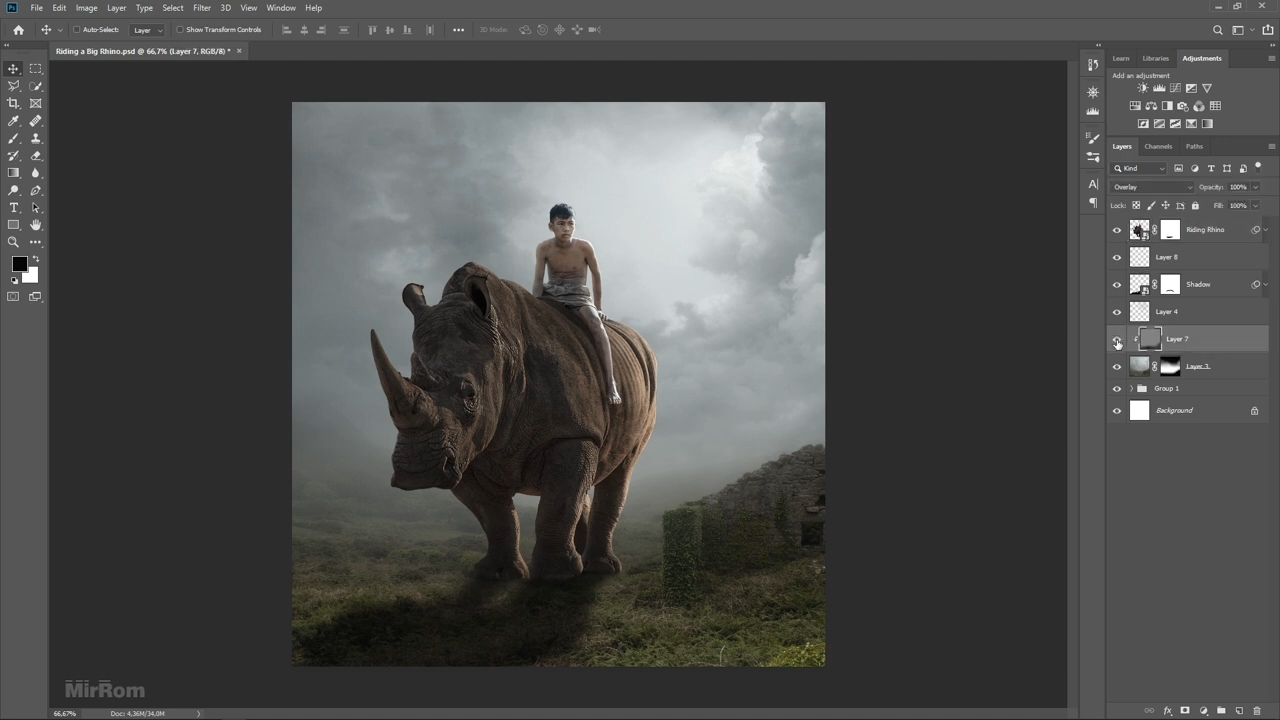
Task: Check Show Transform Controls option
Action: [180, 30]
